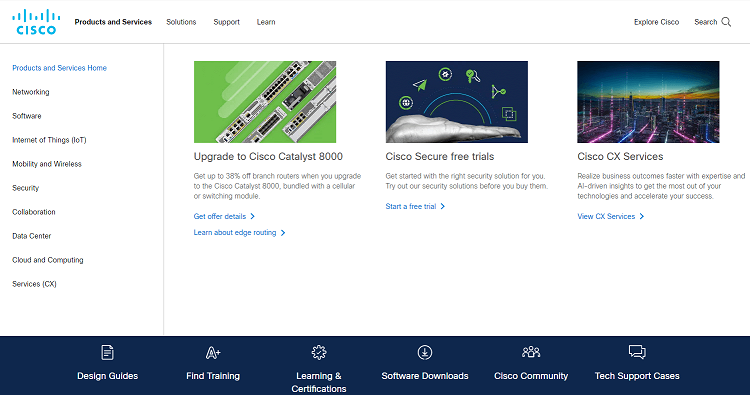
Task: Click the Software Downloads arrow icon
Action: [x=425, y=352]
